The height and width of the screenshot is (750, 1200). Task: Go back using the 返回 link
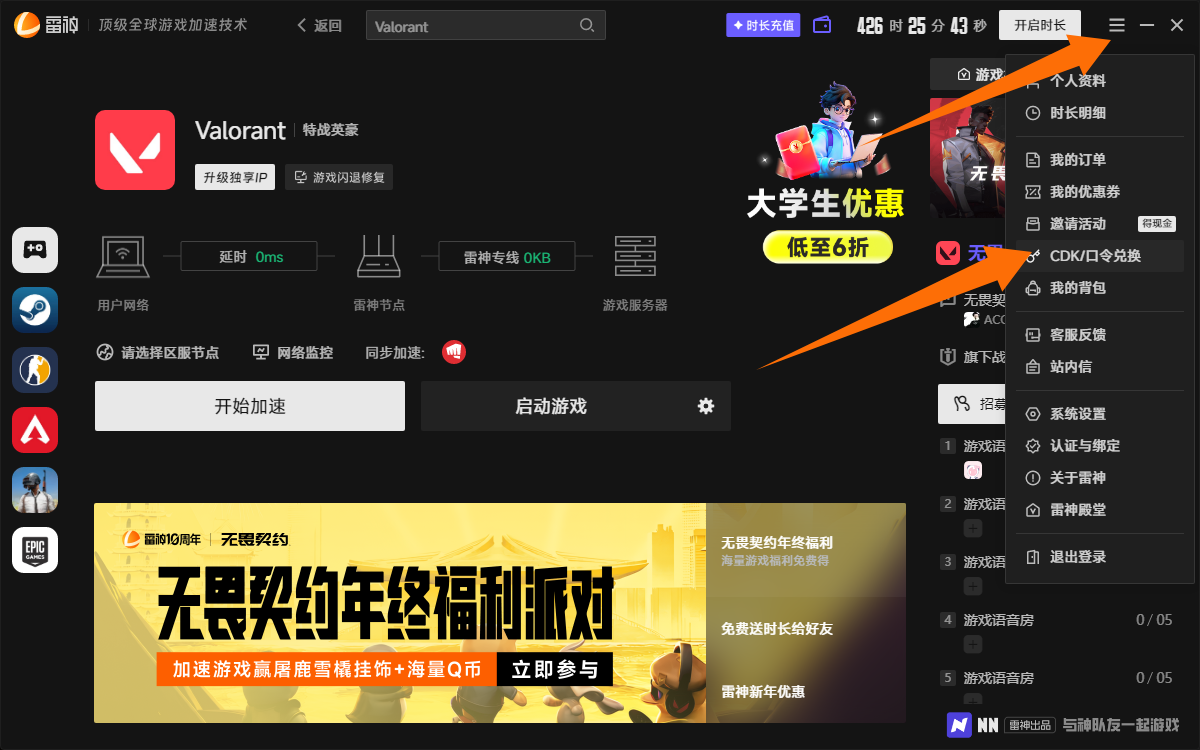[320, 26]
